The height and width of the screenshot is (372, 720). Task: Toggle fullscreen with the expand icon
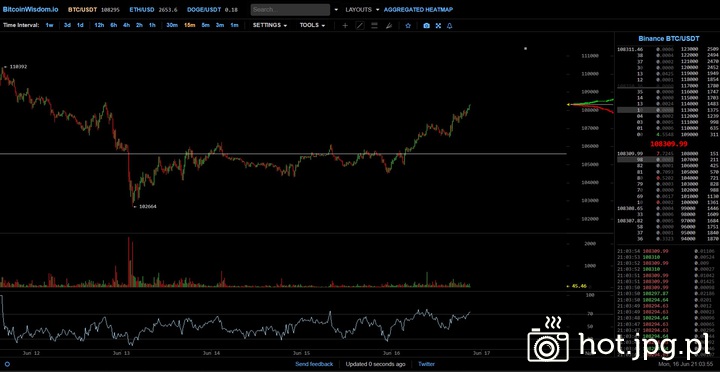click(x=438, y=26)
